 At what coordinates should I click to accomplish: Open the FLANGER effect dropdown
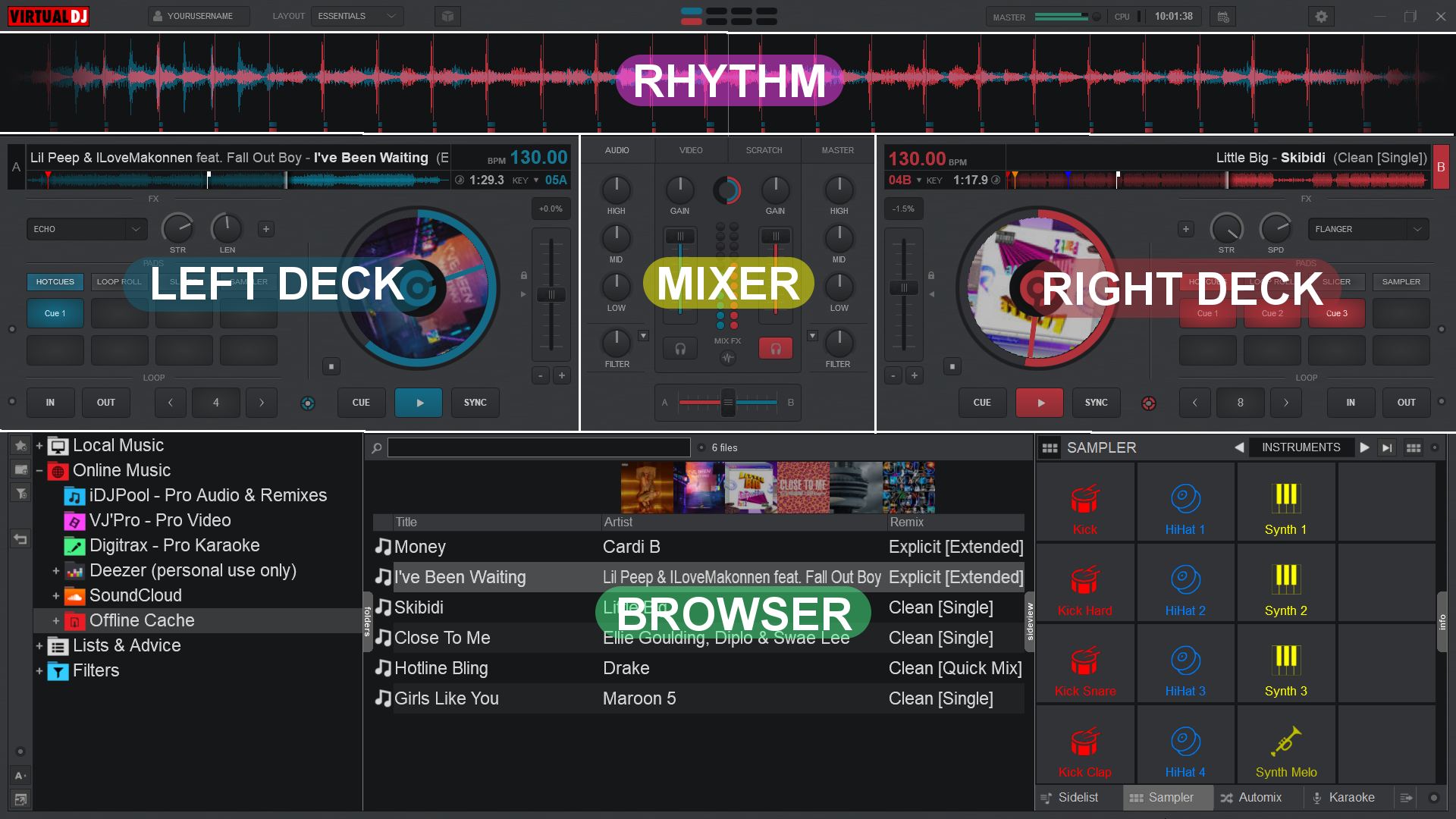click(x=1367, y=229)
